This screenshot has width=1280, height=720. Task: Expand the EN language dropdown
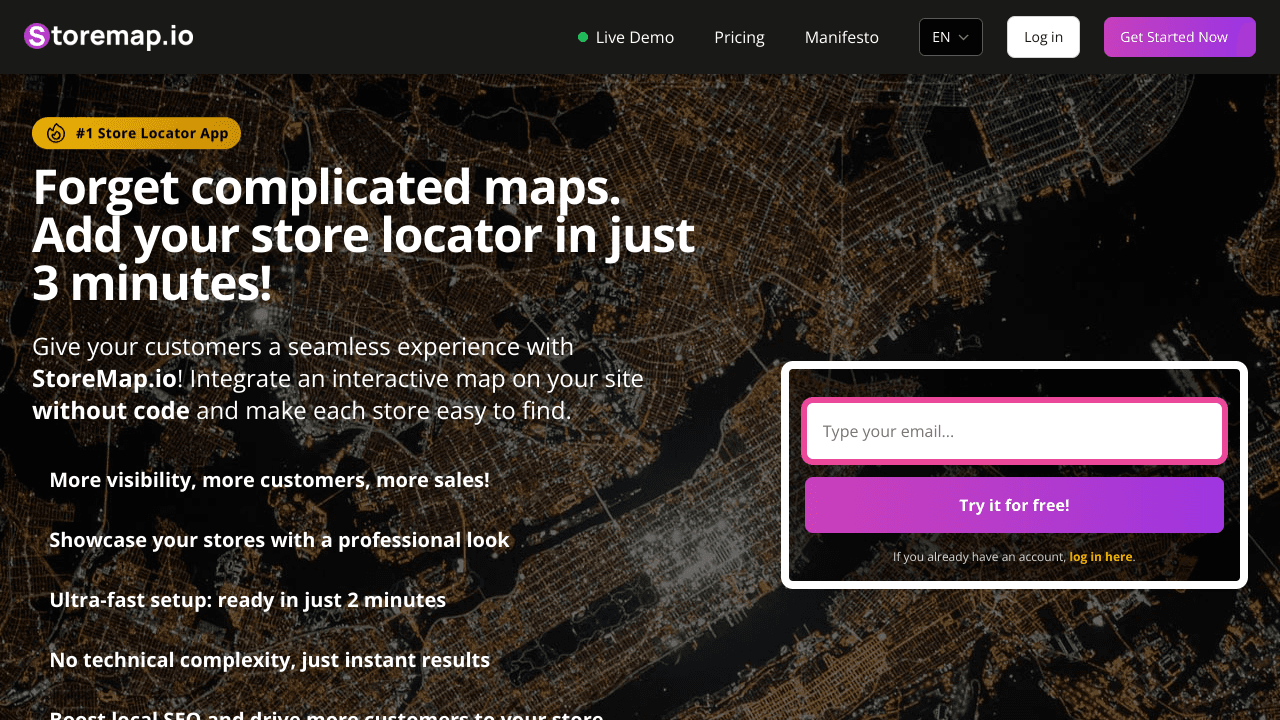click(951, 37)
